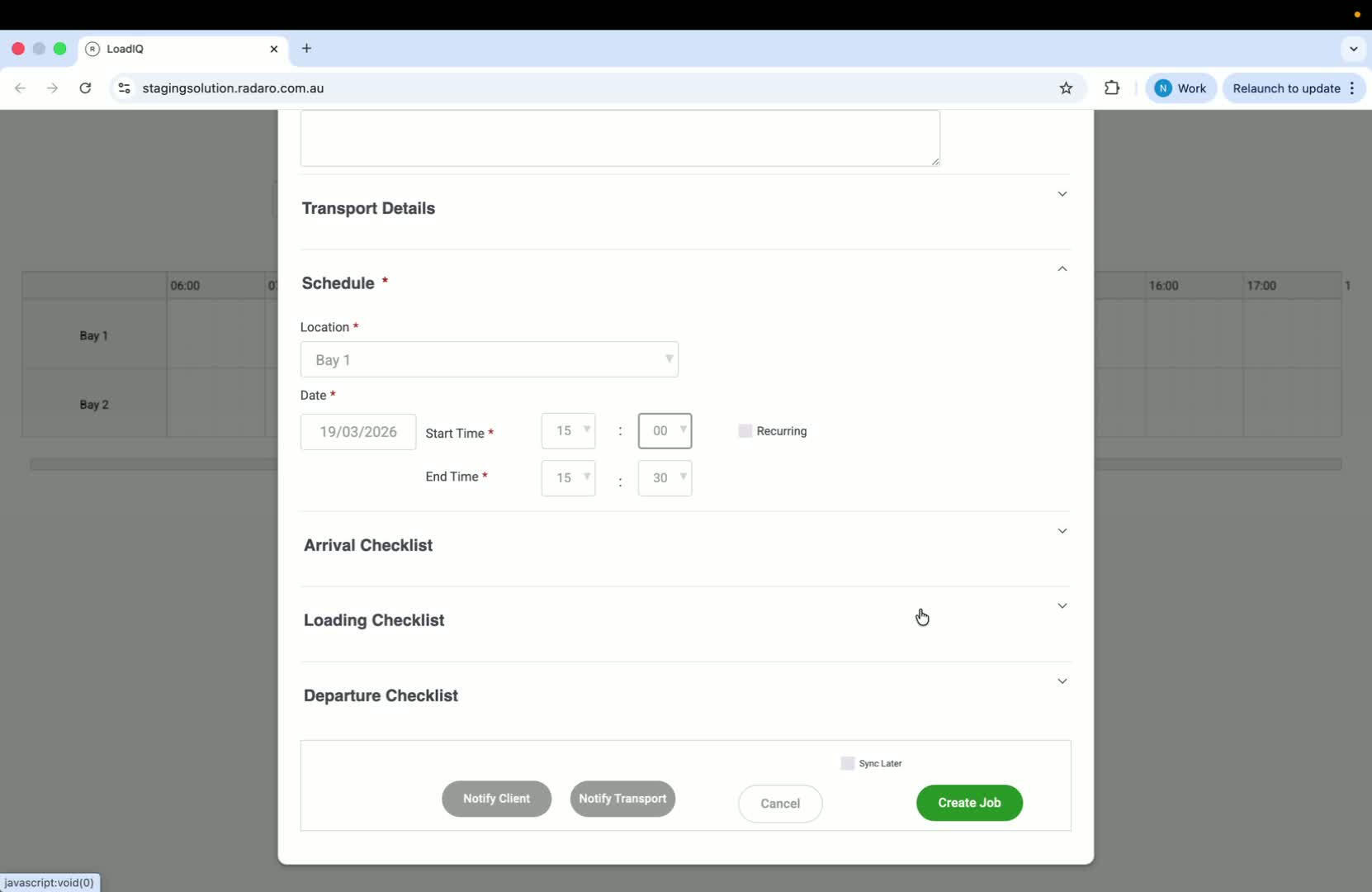Expand the Loading Checklist chevron
This screenshot has height=892, width=1372.
tap(1062, 606)
